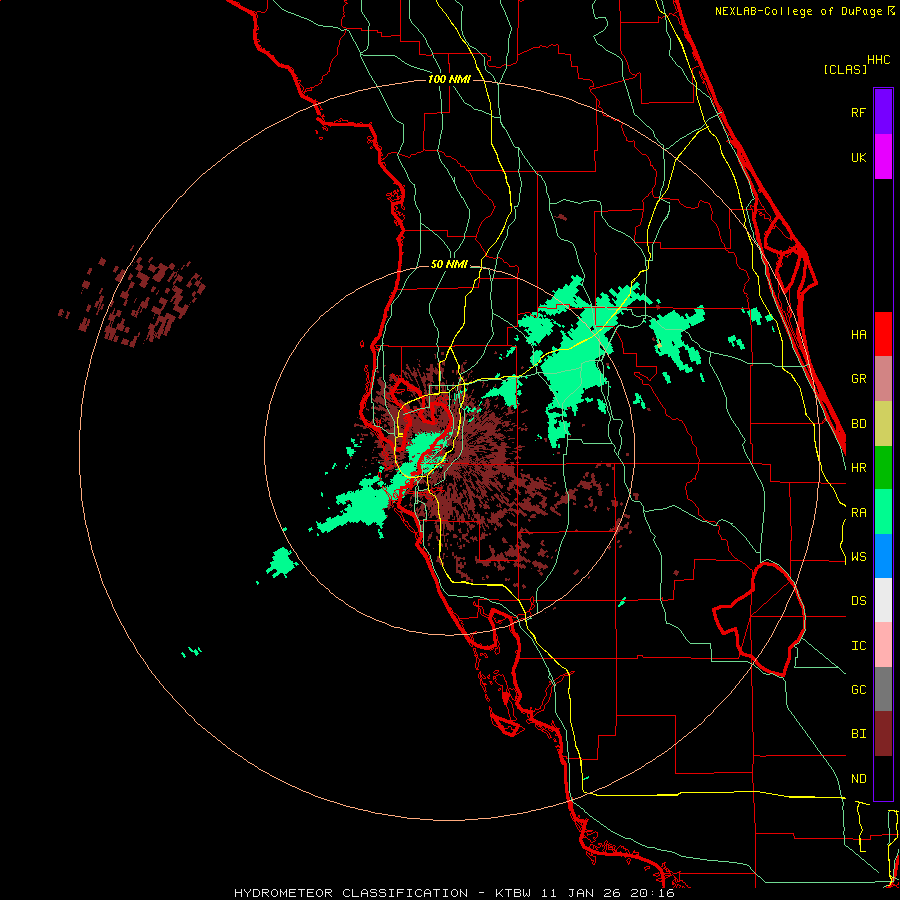Viewport: 900px width, 900px height.
Task: Click the "RA" legend label
Action: (x=858, y=513)
